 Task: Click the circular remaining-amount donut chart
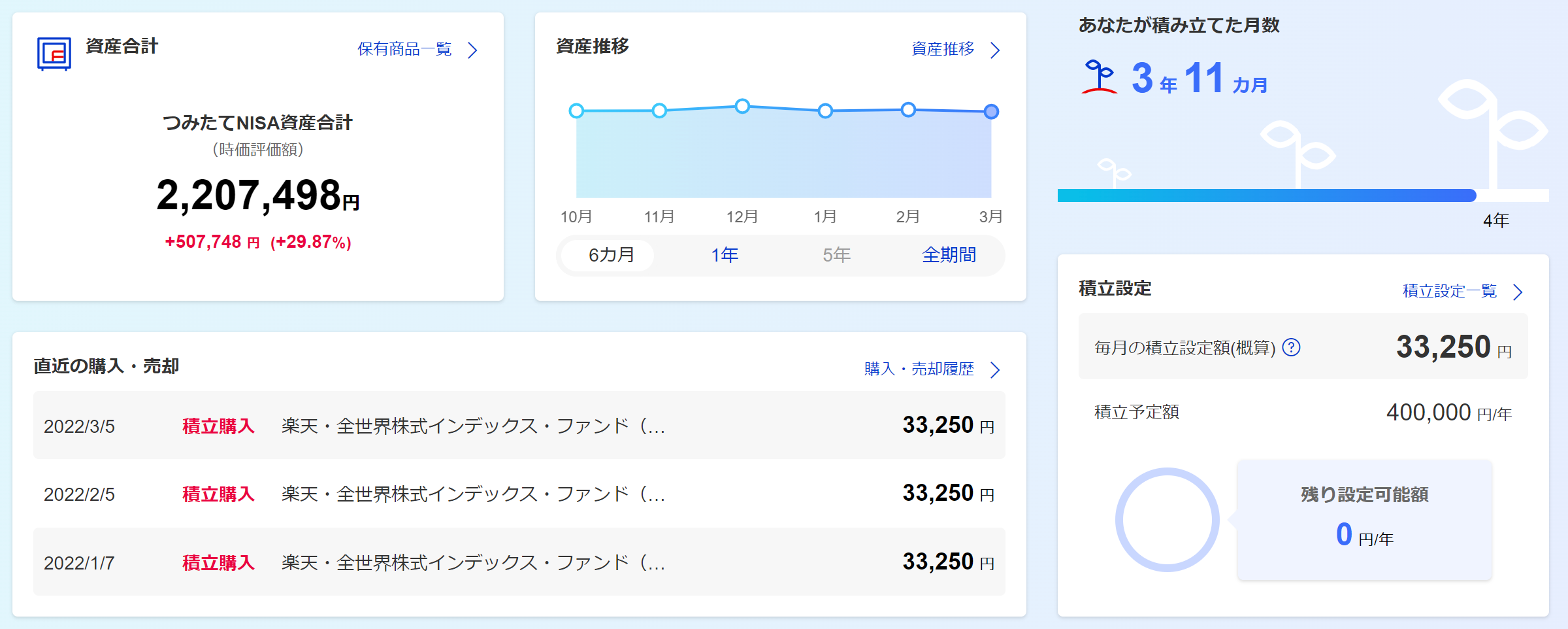pos(1167,520)
